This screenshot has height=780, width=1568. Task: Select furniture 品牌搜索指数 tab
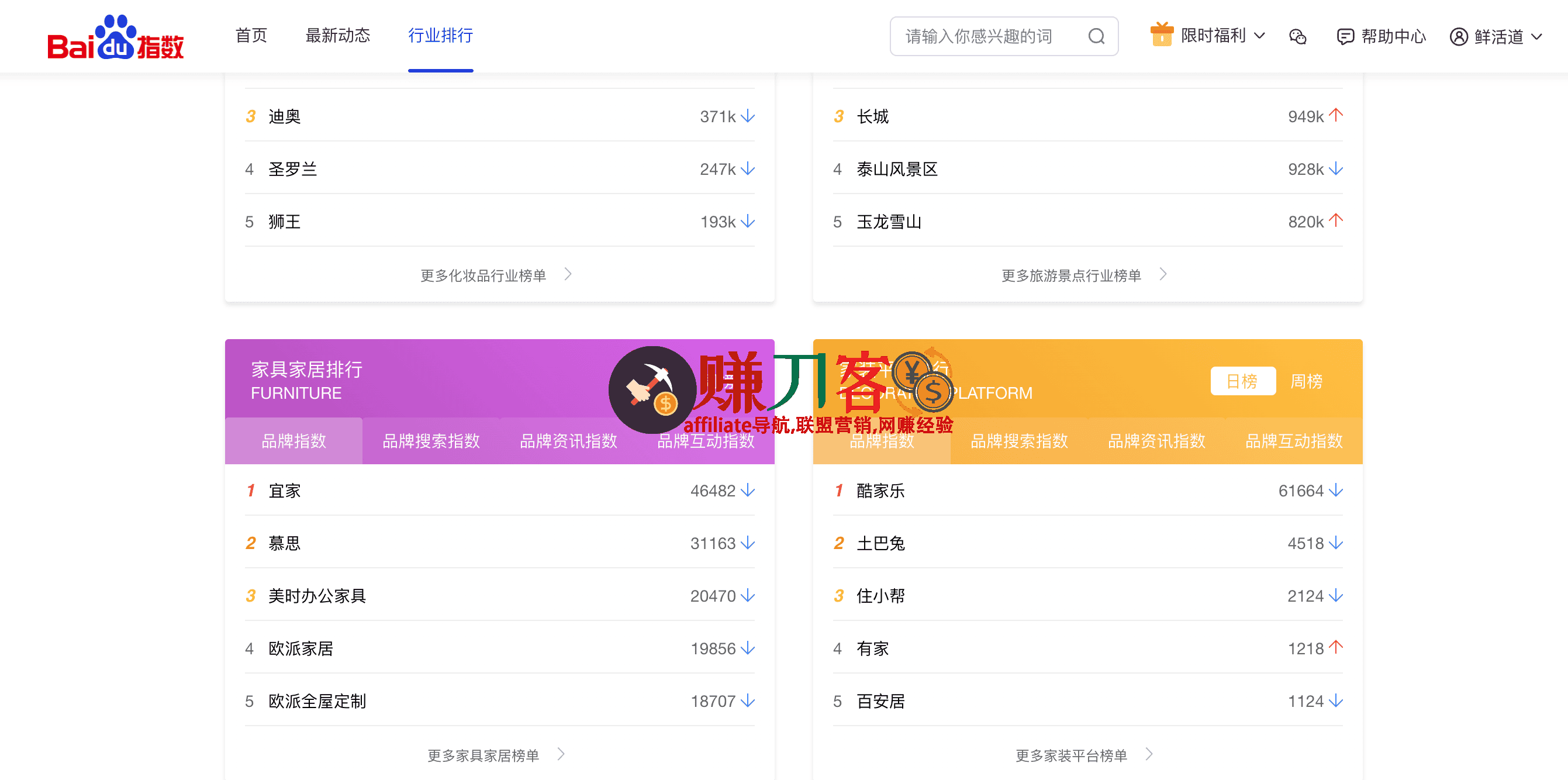click(431, 441)
